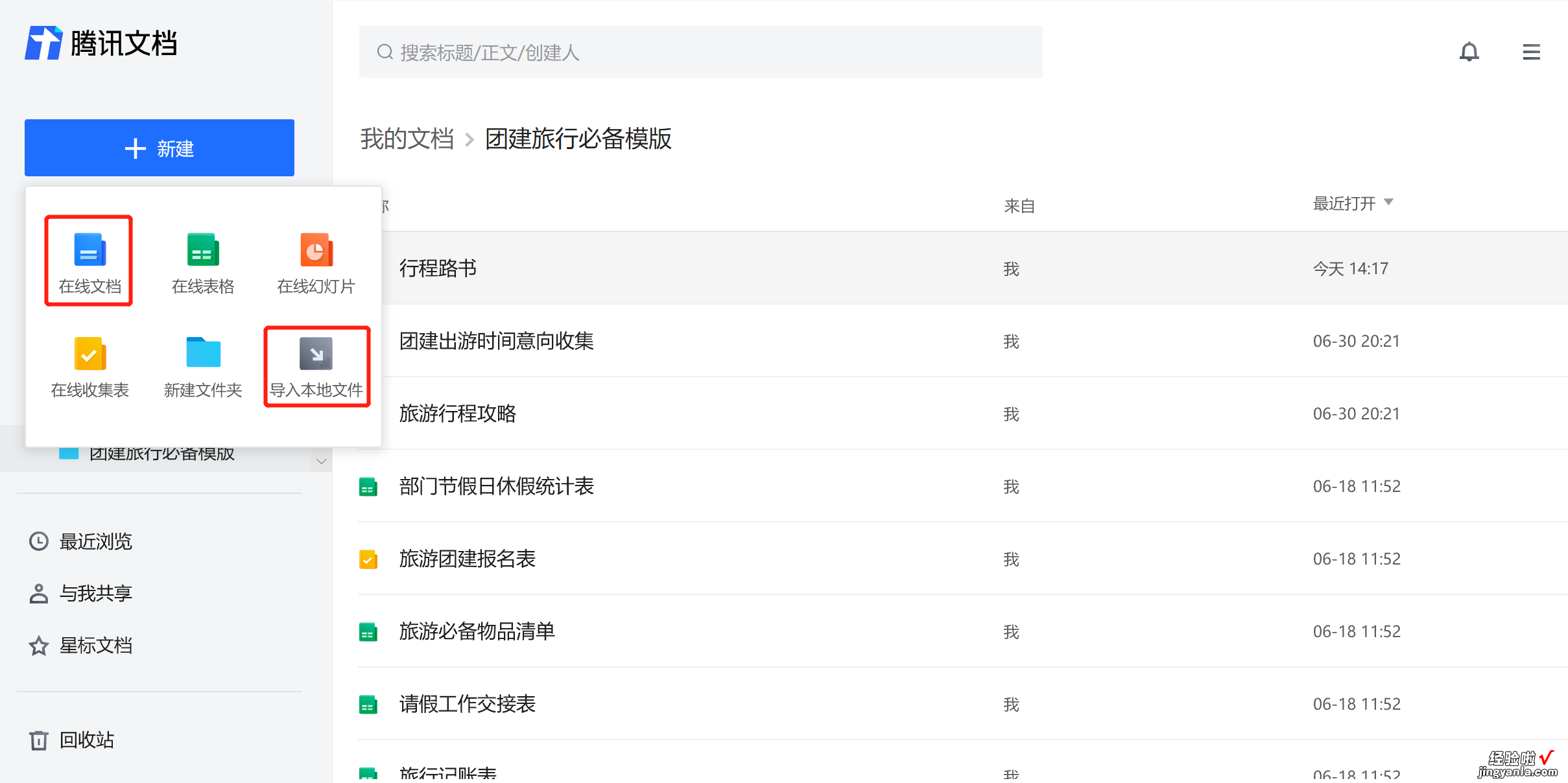Viewport: 1568px width, 783px height.
Task: Choose 新建文件夹 to add a folder
Action: (203, 367)
